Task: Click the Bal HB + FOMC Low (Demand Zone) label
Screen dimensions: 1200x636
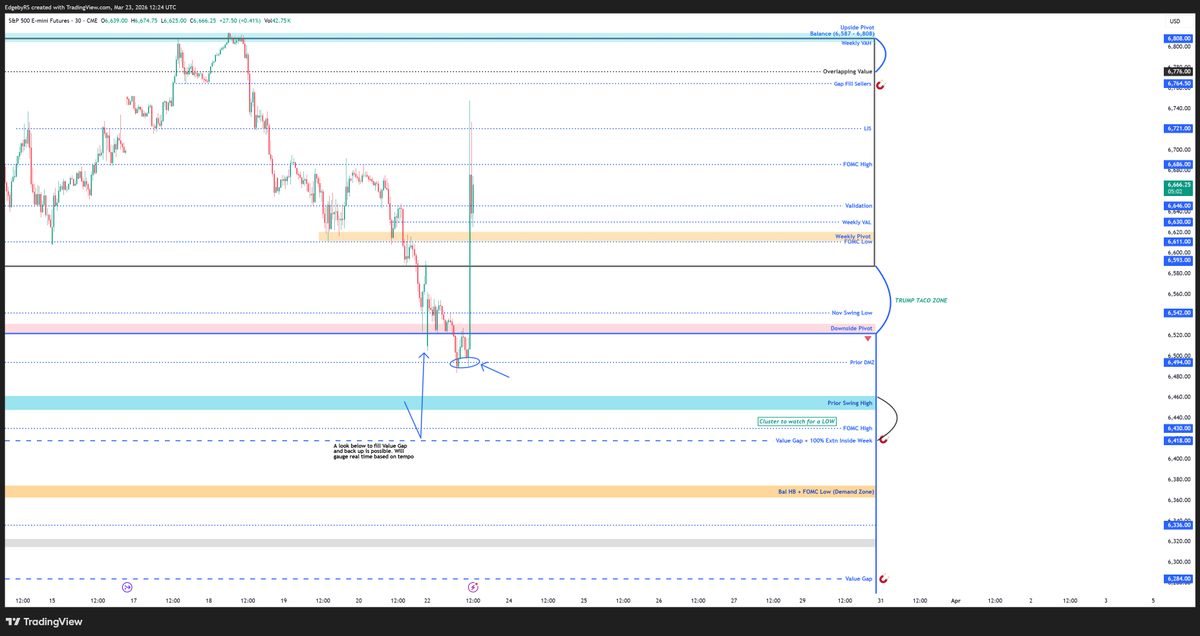Action: tap(826, 492)
